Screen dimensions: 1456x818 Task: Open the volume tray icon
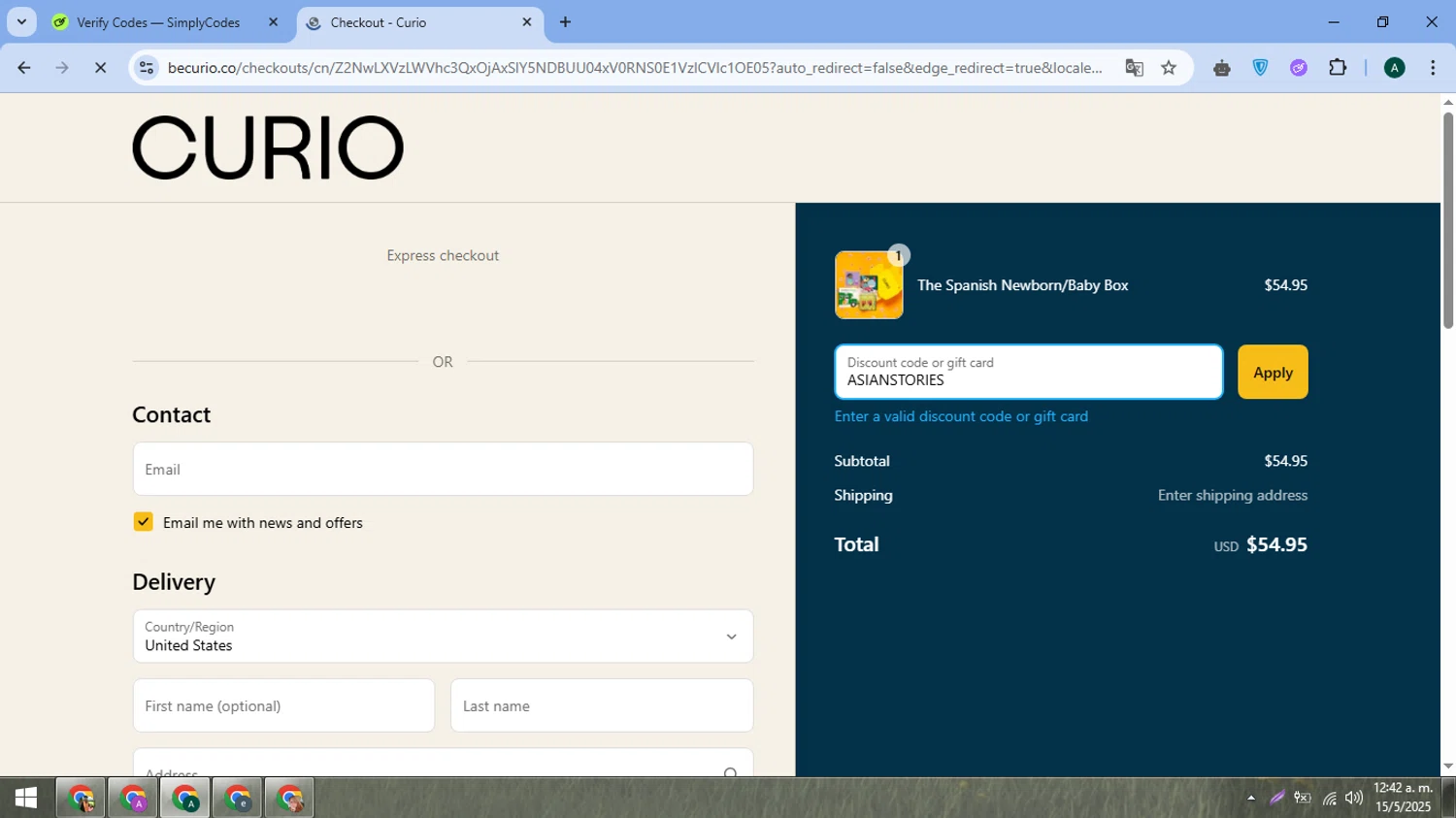[x=1354, y=799]
